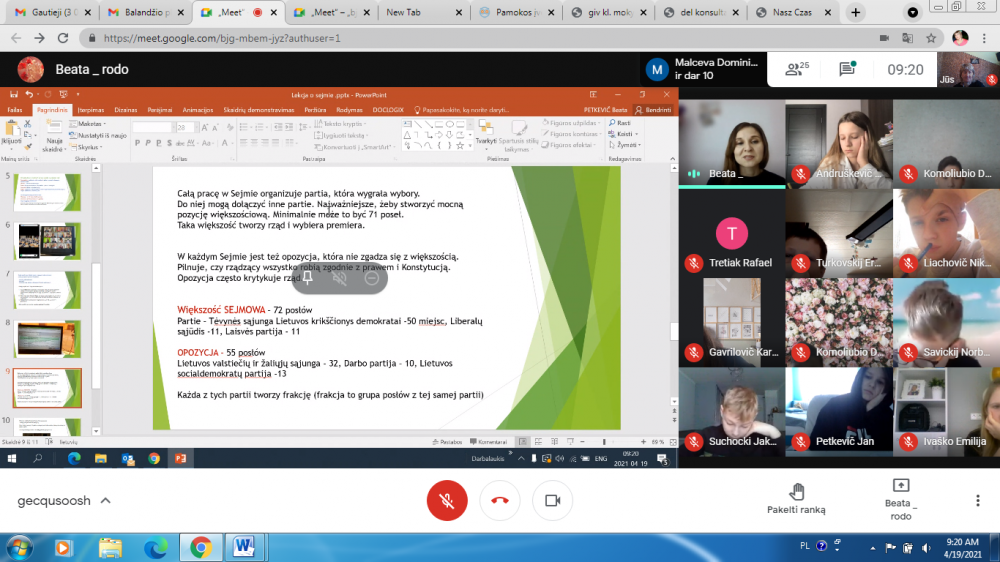Zoom in with plus in PowerPoint status bar
Screen dimensions: 1000x562
point(643,441)
